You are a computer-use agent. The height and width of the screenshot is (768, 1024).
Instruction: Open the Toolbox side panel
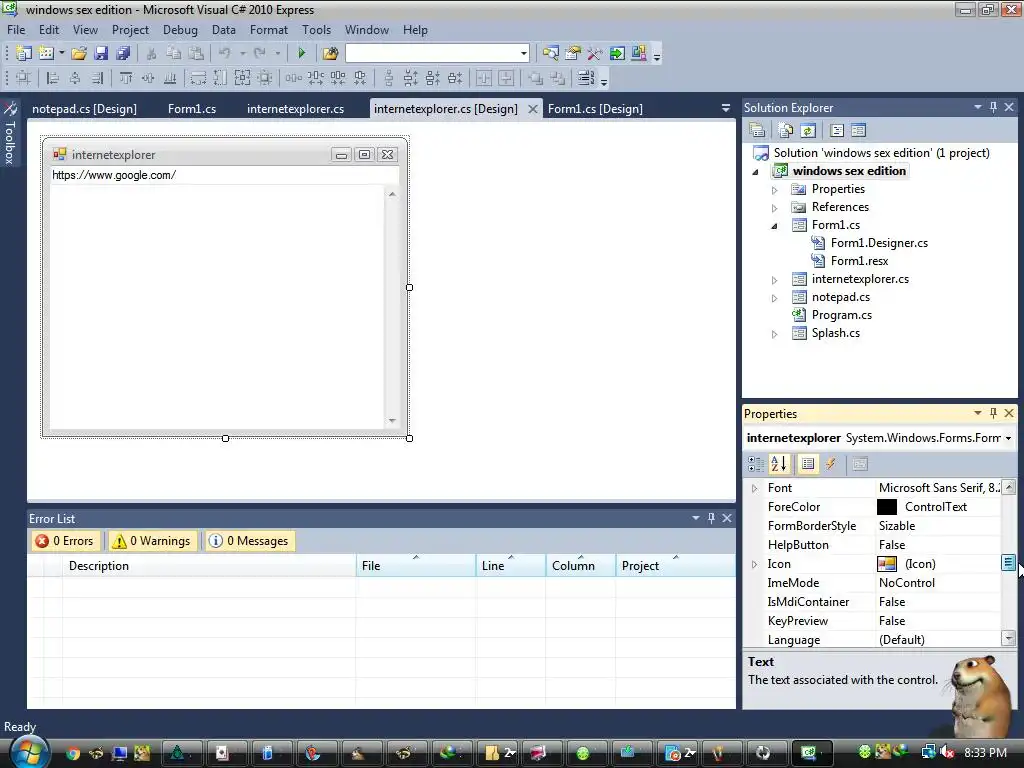click(x=10, y=135)
